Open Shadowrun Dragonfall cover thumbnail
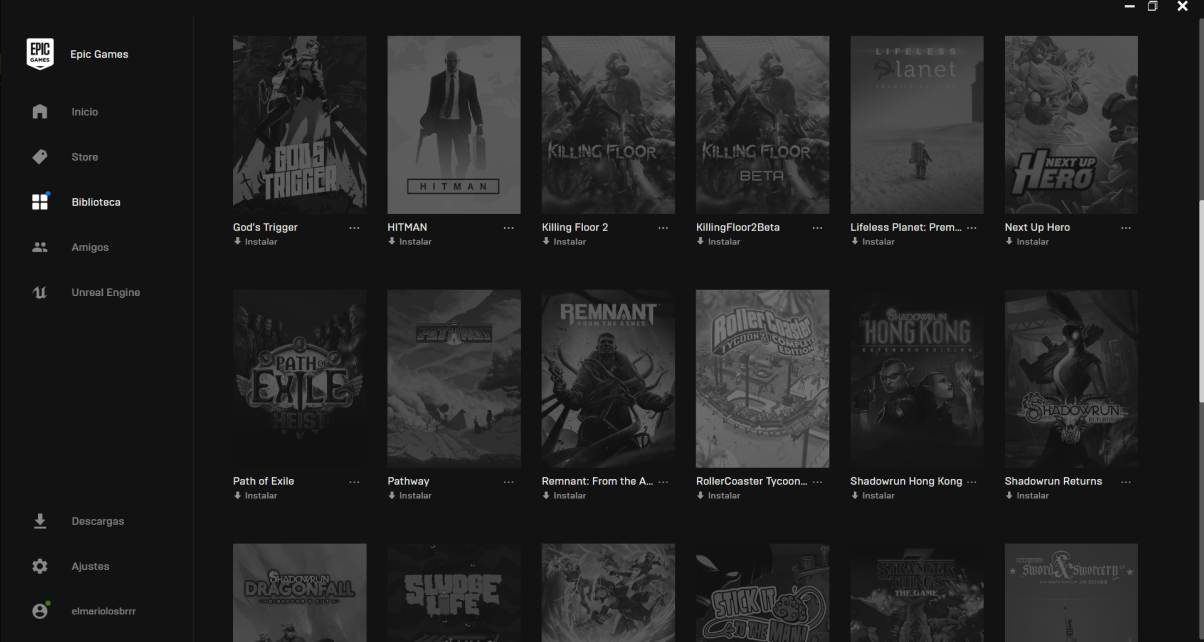The width and height of the screenshot is (1204, 642). click(x=300, y=593)
